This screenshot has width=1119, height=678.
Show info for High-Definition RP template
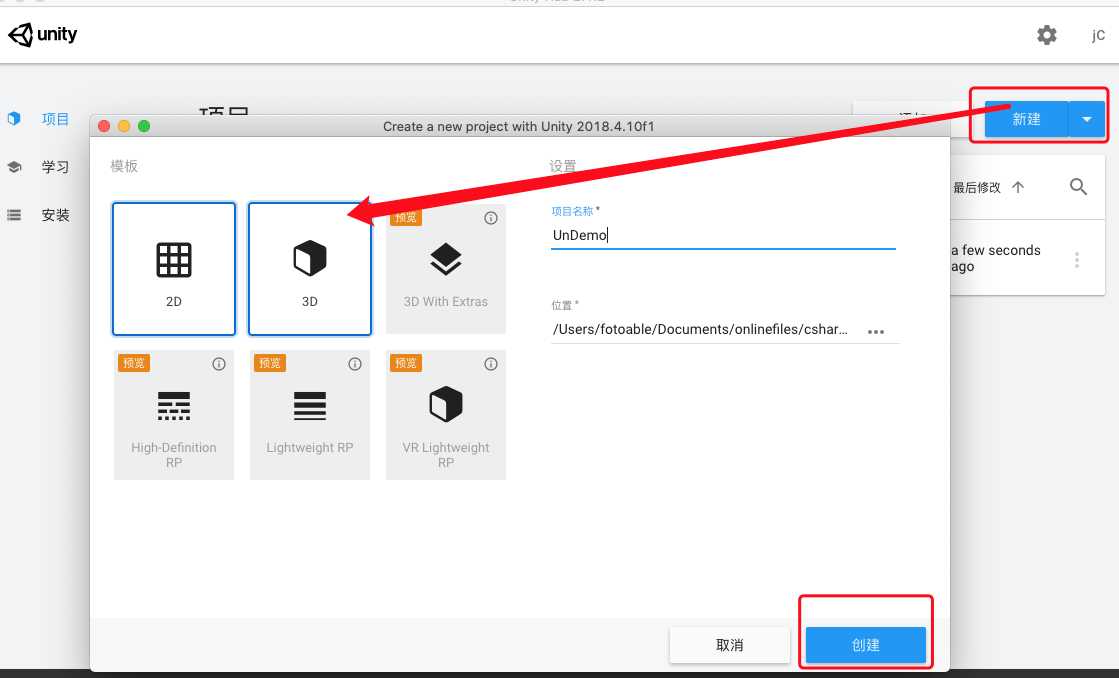[219, 364]
